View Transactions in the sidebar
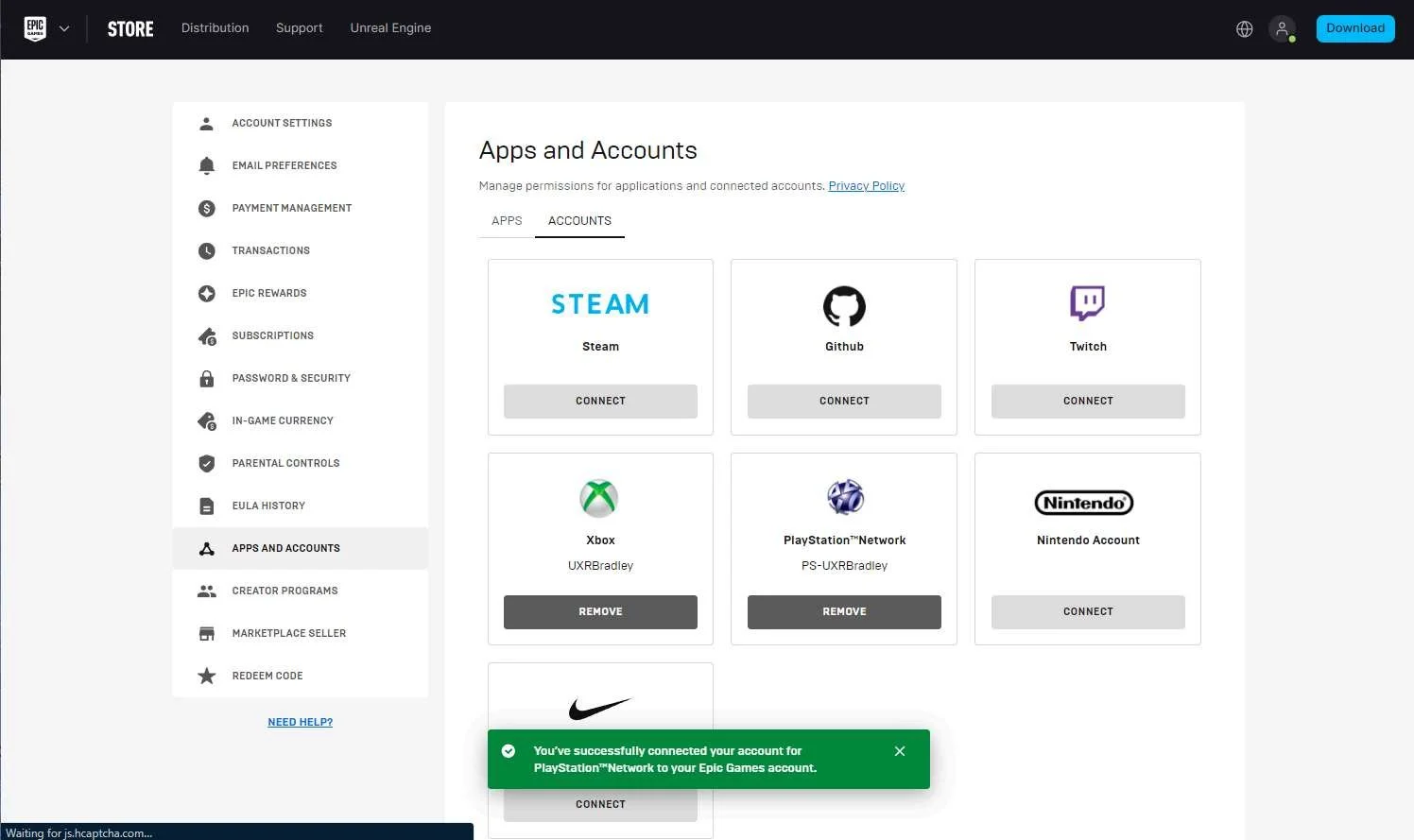This screenshot has height=840, width=1414. pyautogui.click(x=301, y=251)
